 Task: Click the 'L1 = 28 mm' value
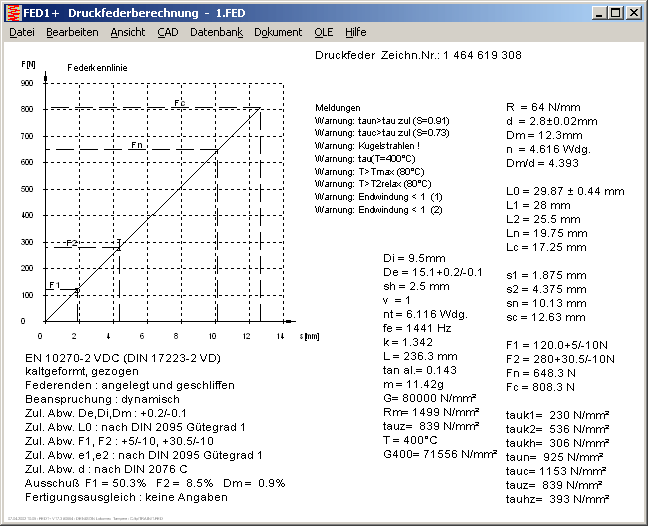point(538,205)
